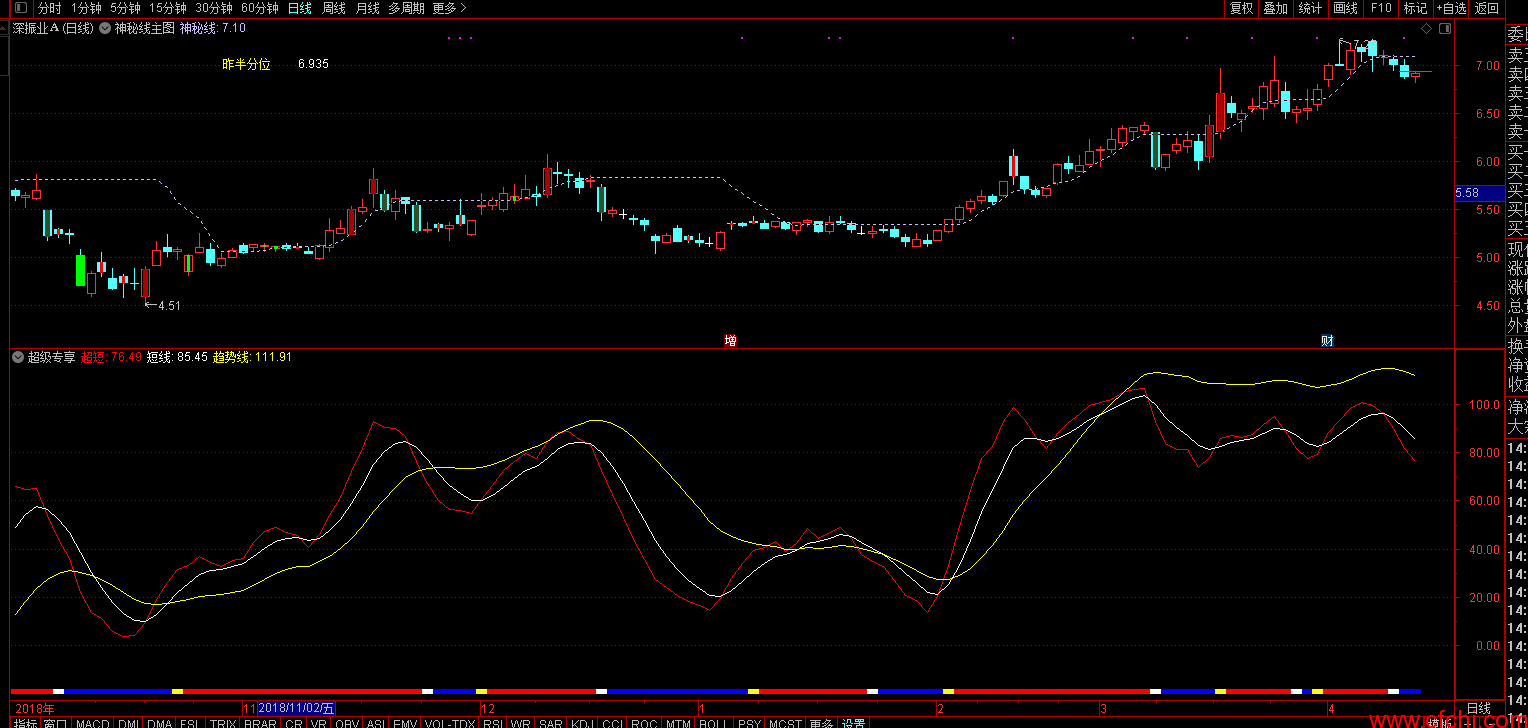Select the 5分钟 period
The width and height of the screenshot is (1528, 728).
point(125,8)
